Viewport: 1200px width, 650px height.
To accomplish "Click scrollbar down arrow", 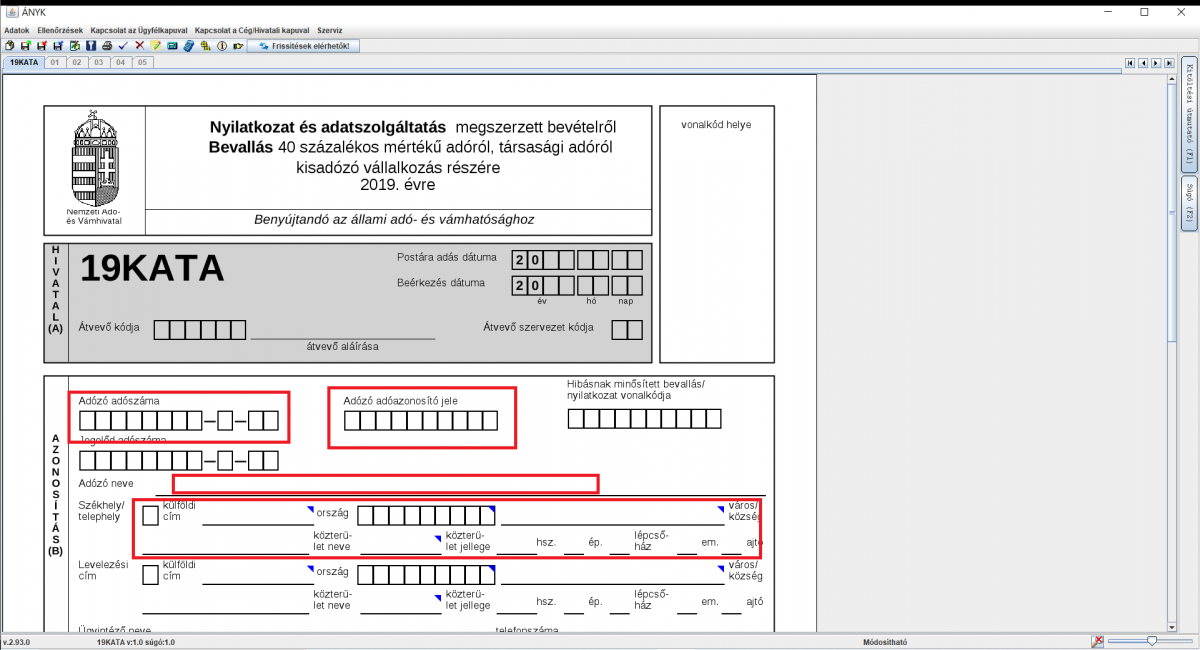I will pyautogui.click(x=1172, y=625).
